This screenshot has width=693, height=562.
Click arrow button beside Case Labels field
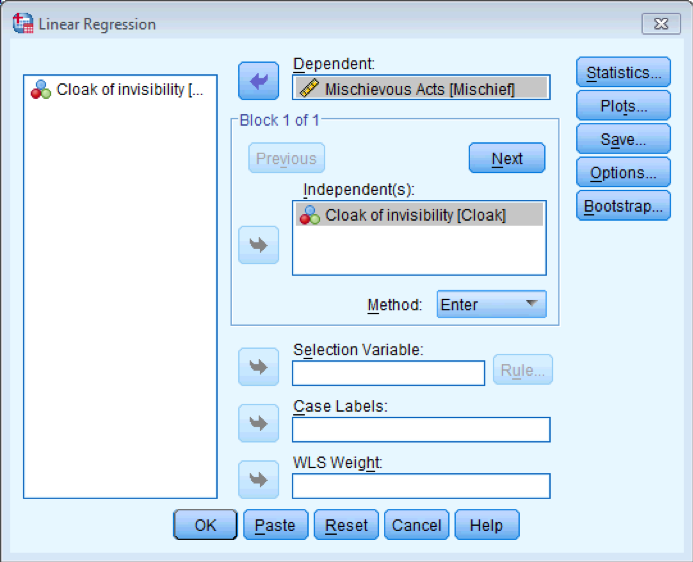pyautogui.click(x=258, y=423)
